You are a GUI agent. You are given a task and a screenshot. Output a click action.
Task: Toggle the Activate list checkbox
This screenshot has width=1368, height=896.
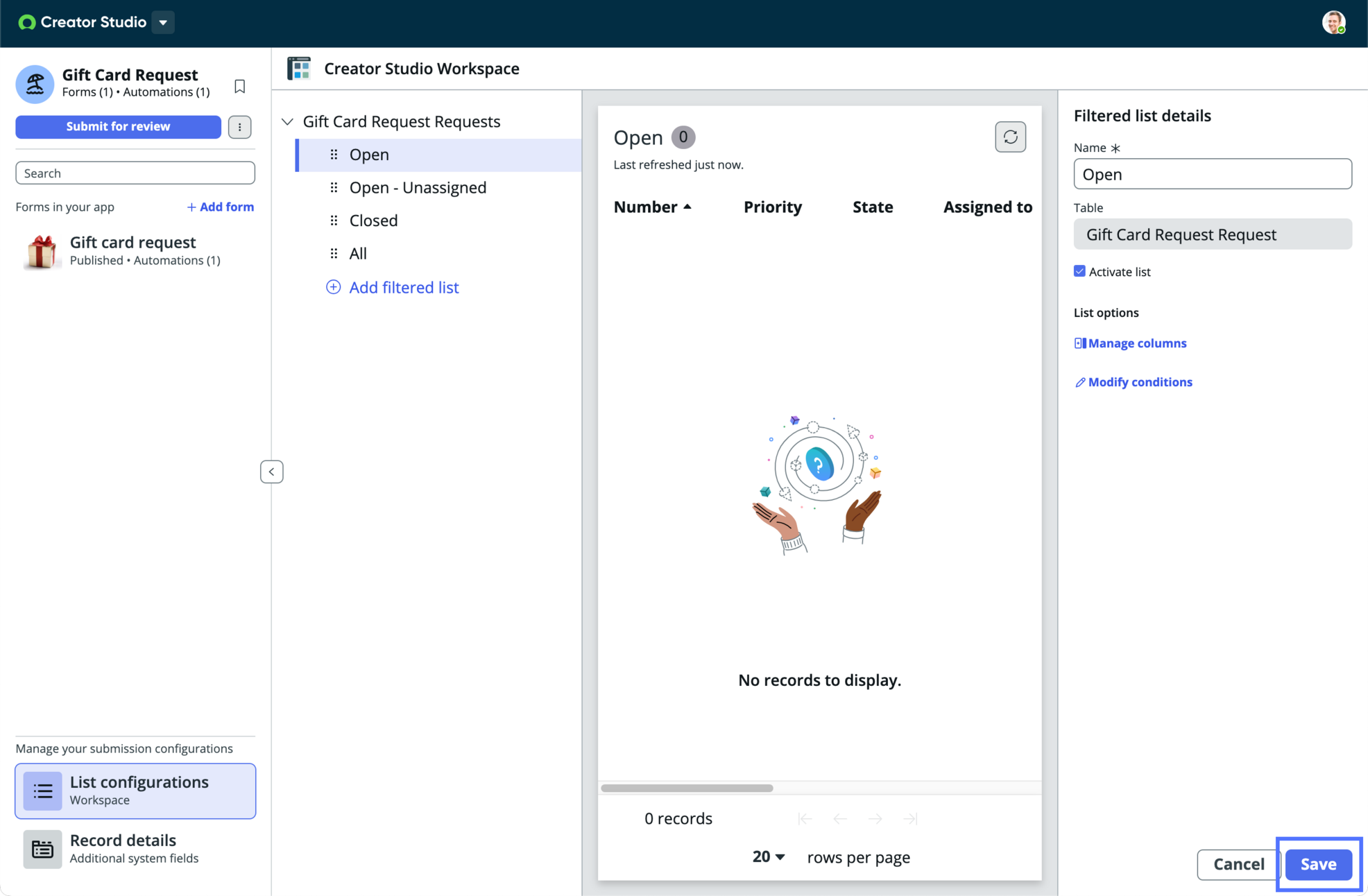pos(1079,271)
